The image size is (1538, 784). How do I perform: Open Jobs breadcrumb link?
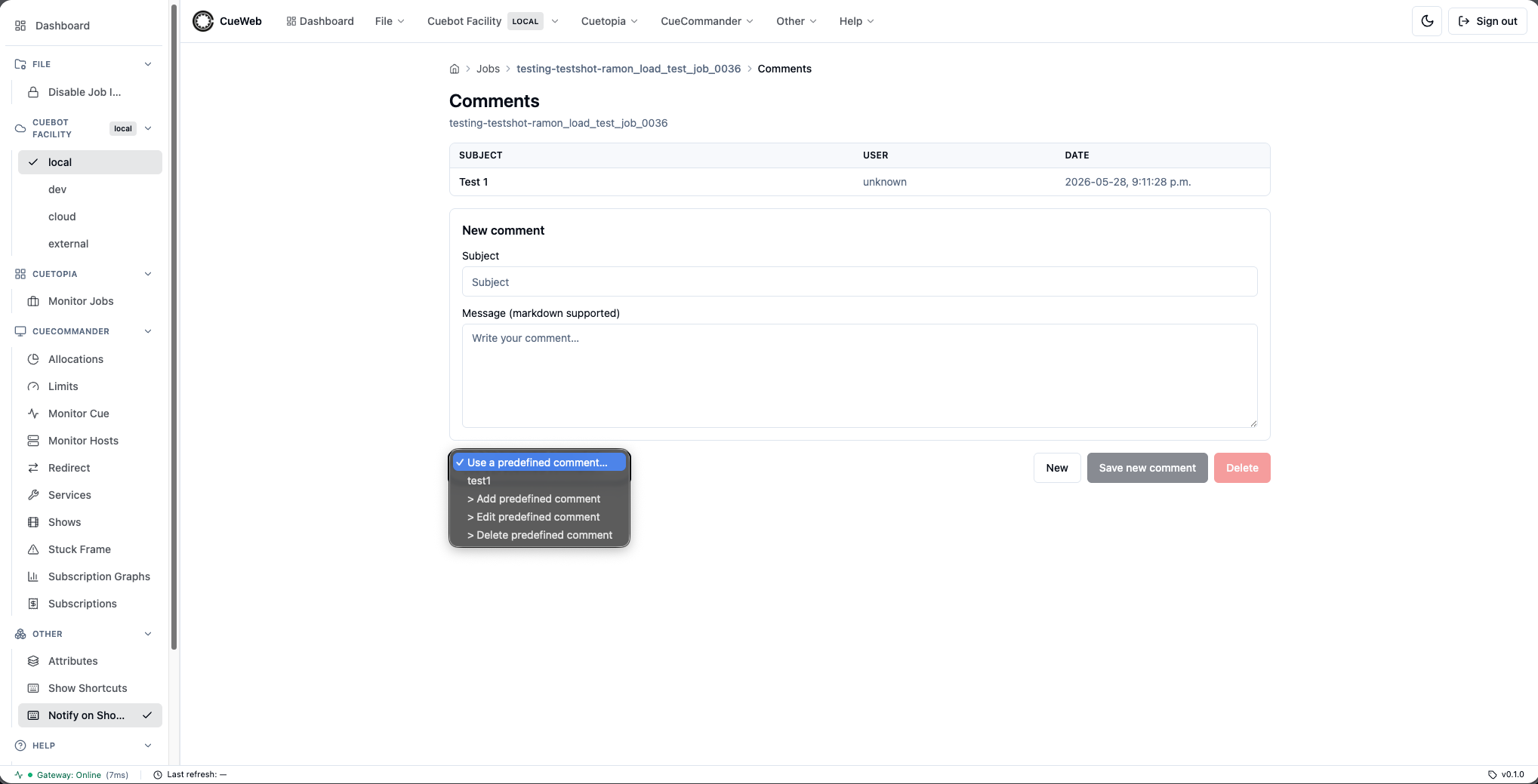(x=488, y=69)
